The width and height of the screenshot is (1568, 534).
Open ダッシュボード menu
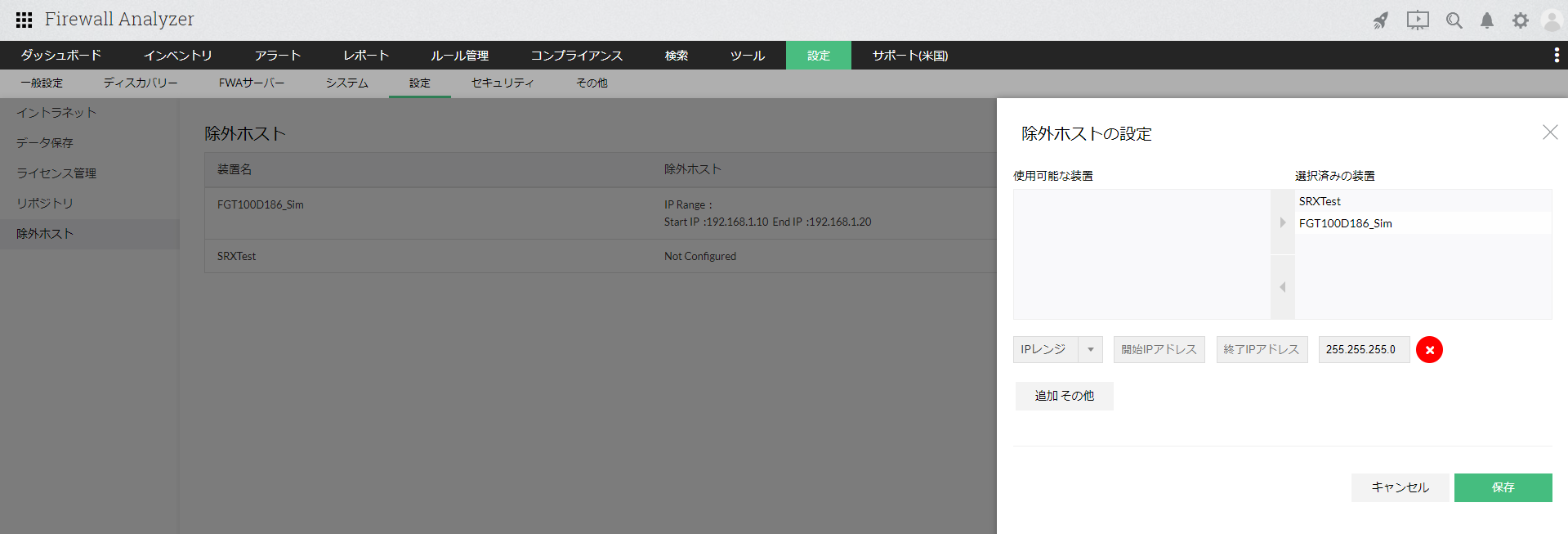click(x=61, y=55)
